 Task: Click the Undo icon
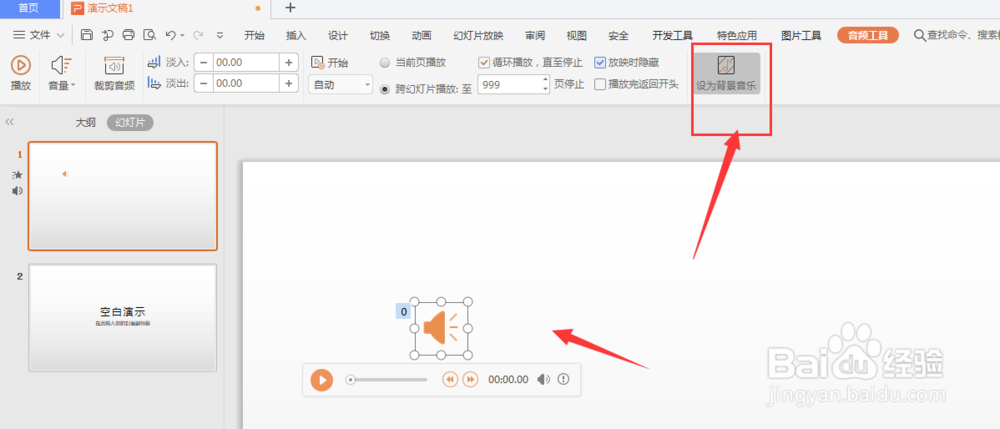170,35
